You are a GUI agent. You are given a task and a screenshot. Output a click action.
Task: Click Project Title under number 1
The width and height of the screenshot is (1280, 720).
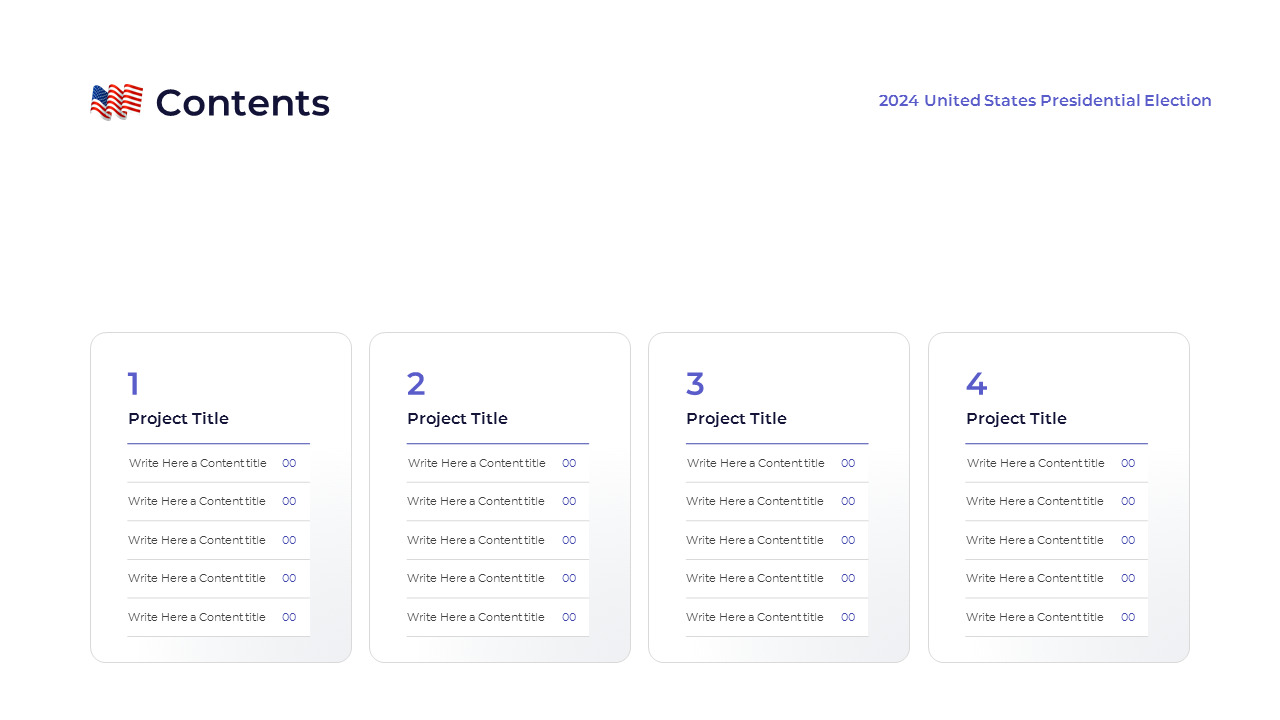tap(178, 419)
